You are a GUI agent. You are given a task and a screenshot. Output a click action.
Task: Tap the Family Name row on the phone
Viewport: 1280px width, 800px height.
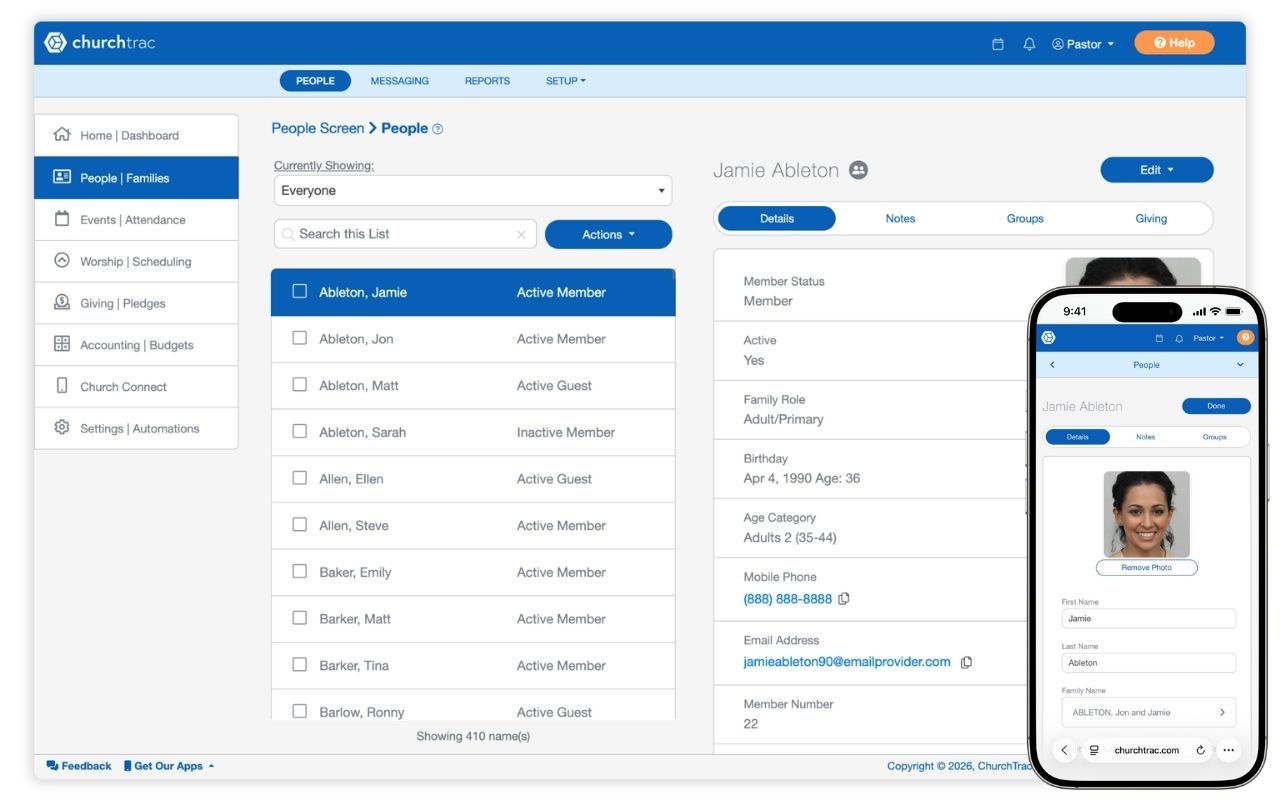pyautogui.click(x=1149, y=712)
